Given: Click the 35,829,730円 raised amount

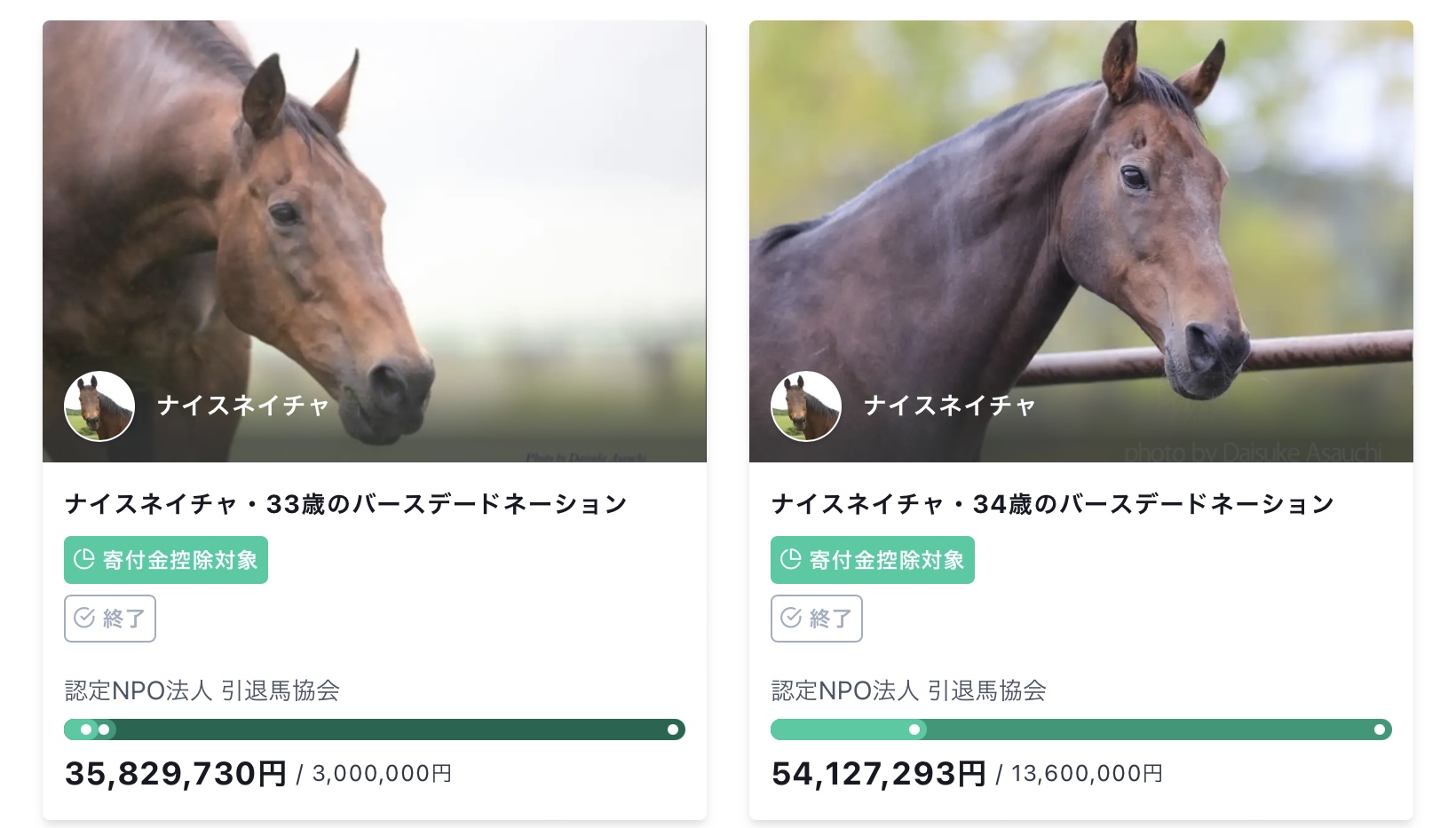Looking at the screenshot, I should tap(176, 774).
